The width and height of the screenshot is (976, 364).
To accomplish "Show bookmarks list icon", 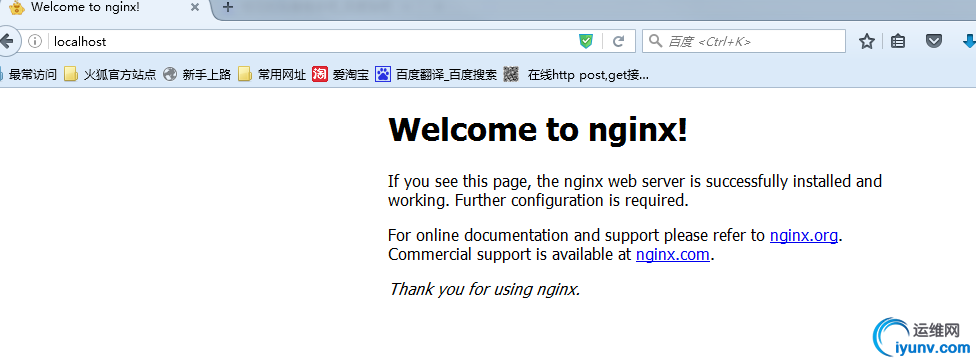I will (898, 42).
